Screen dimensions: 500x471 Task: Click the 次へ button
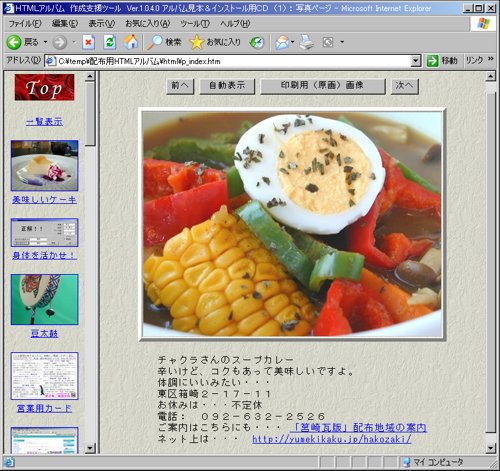[405, 86]
